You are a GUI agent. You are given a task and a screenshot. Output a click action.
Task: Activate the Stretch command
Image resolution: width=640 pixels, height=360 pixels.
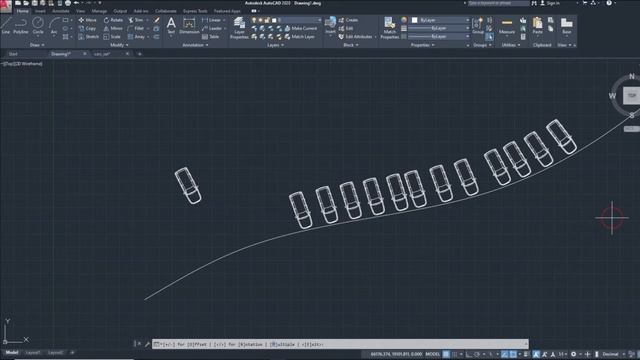89,37
